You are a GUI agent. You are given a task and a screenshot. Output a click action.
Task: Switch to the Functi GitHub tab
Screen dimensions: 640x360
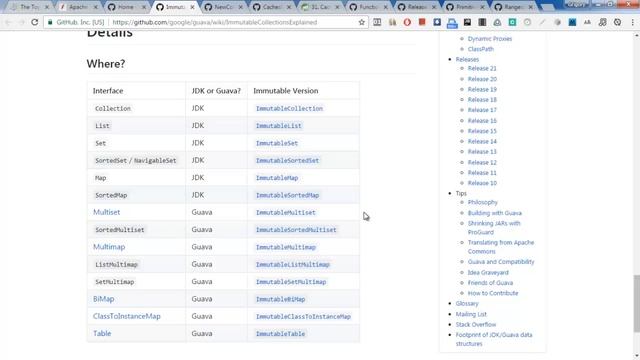[x=368, y=7]
